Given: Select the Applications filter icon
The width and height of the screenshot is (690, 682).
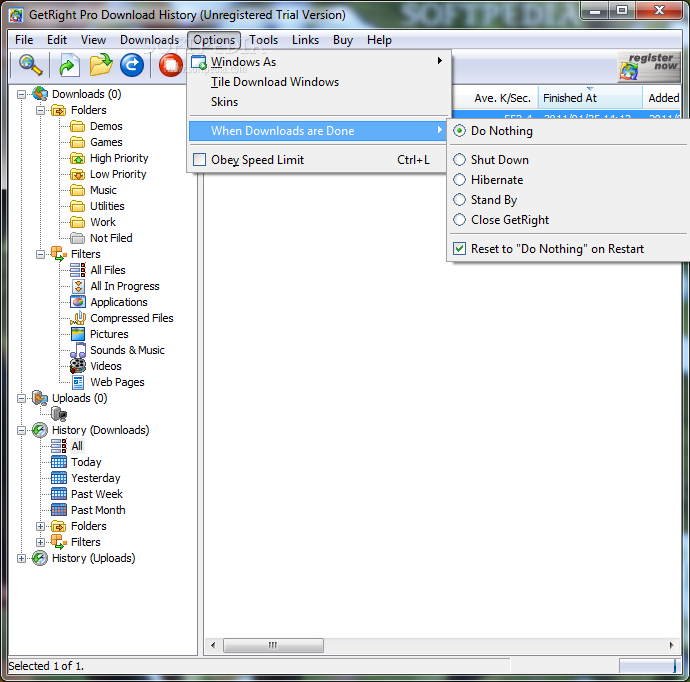Looking at the screenshot, I should [78, 302].
